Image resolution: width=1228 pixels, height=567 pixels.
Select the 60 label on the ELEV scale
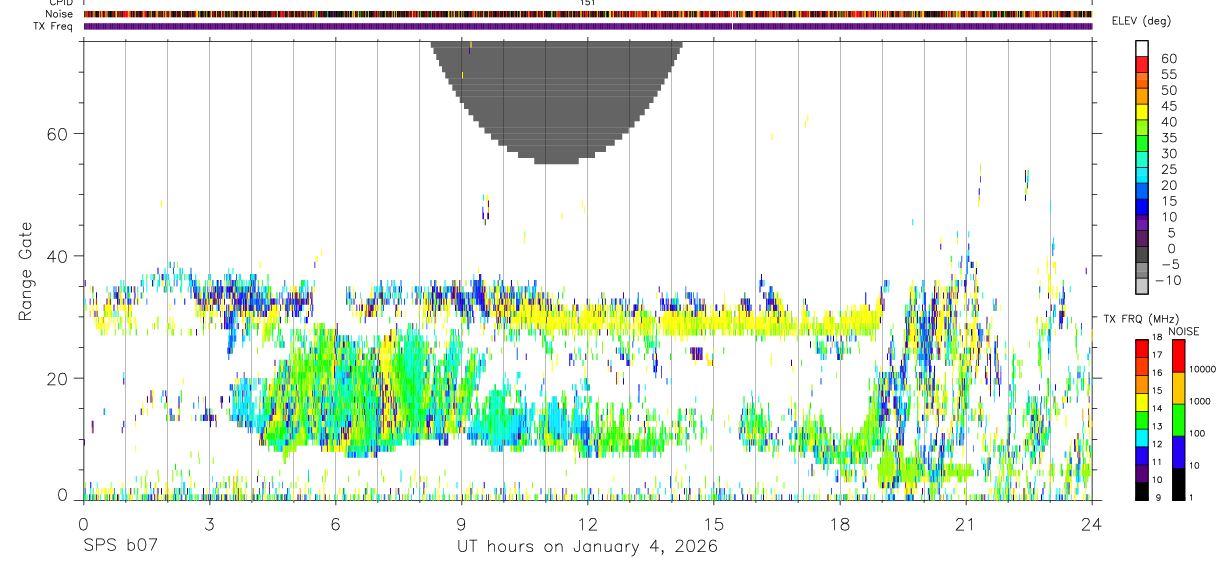point(1168,59)
